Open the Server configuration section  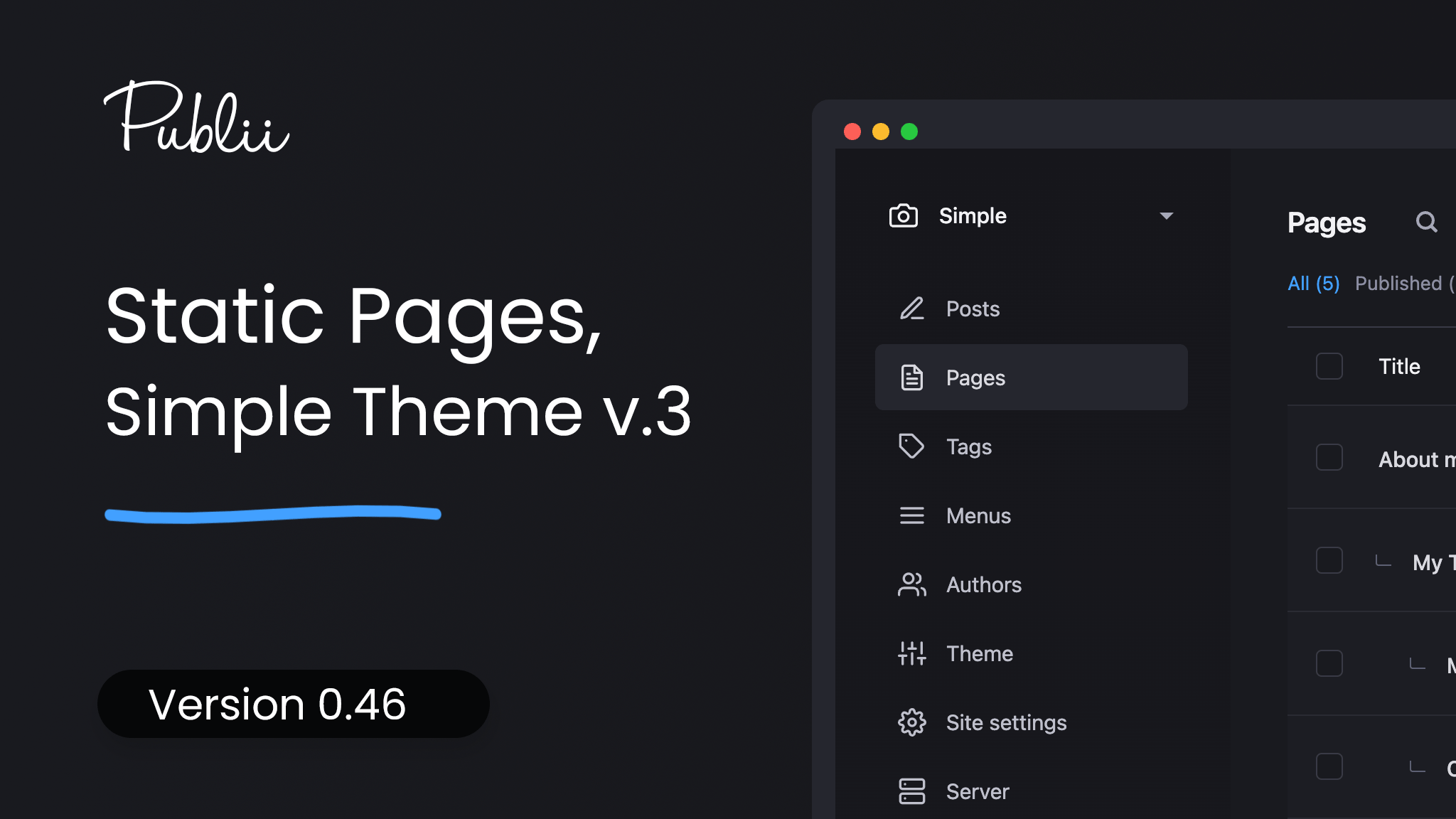click(x=978, y=791)
